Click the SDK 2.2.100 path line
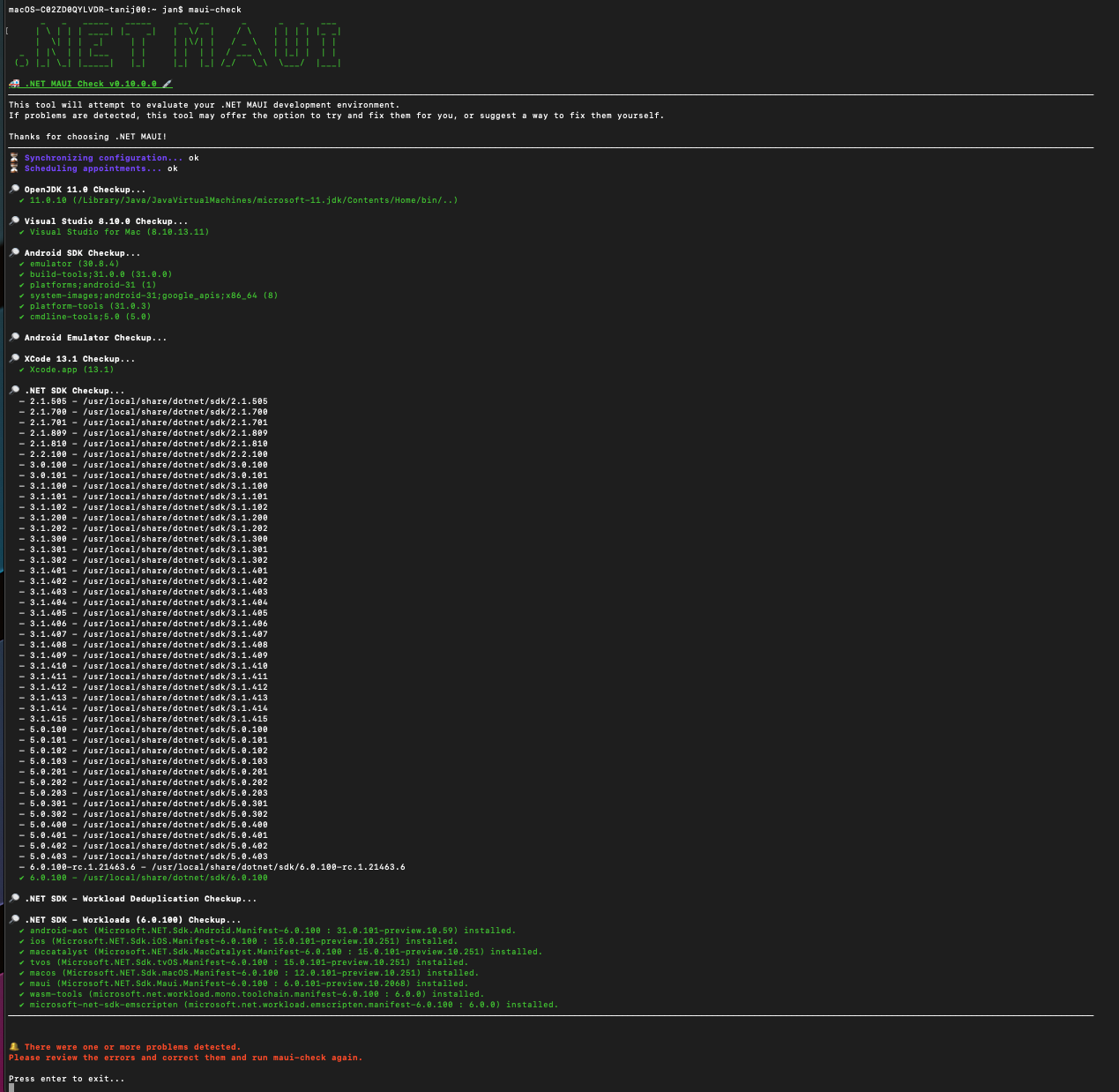 pos(144,454)
